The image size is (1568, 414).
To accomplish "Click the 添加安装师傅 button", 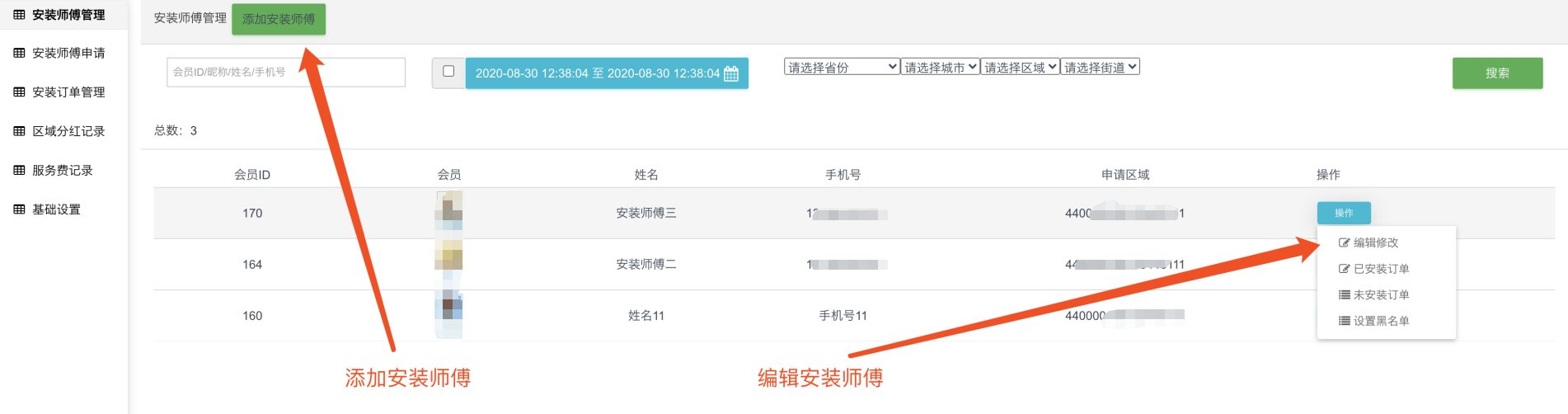I will coord(279,19).
